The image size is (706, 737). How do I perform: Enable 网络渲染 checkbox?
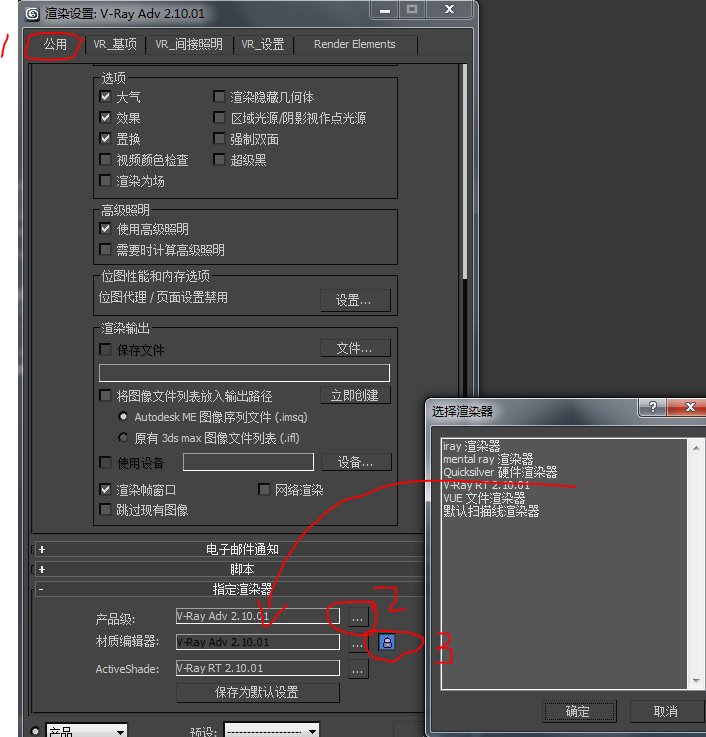point(264,489)
